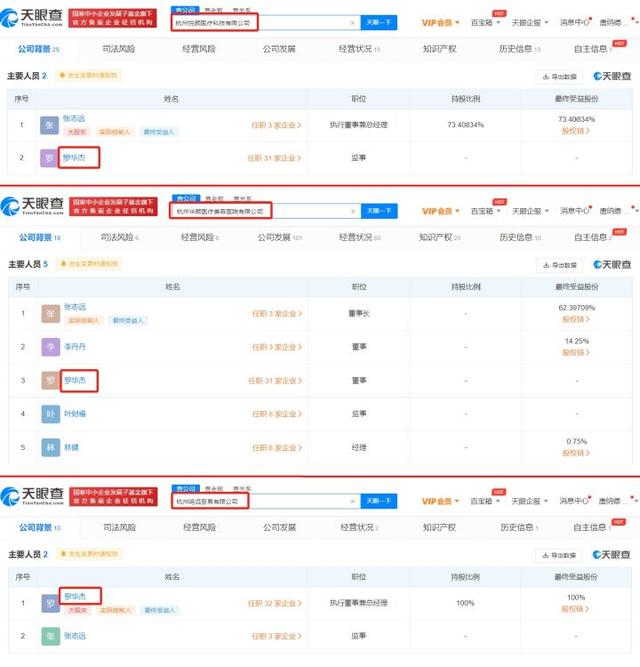
Task: Click the 导出数据 export button in the top screenshot
Action: tap(560, 77)
